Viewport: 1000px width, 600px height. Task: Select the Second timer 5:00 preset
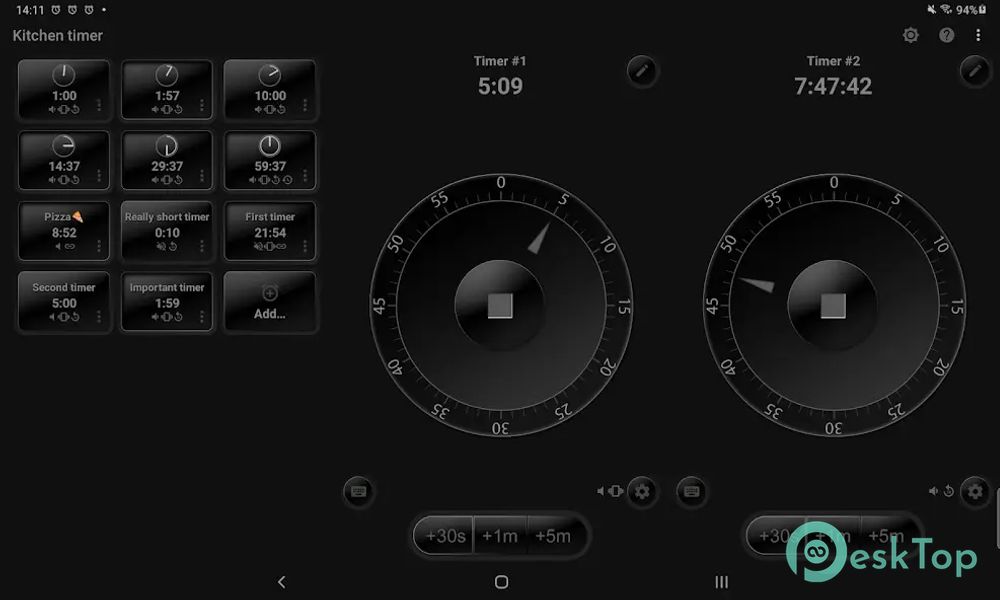(x=64, y=302)
